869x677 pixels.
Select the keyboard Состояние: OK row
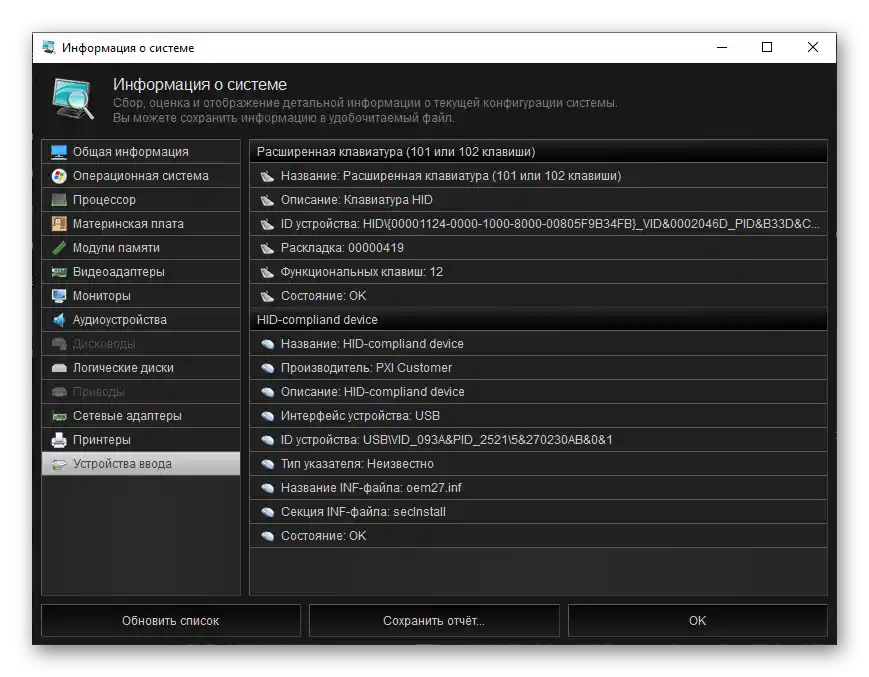coord(538,296)
